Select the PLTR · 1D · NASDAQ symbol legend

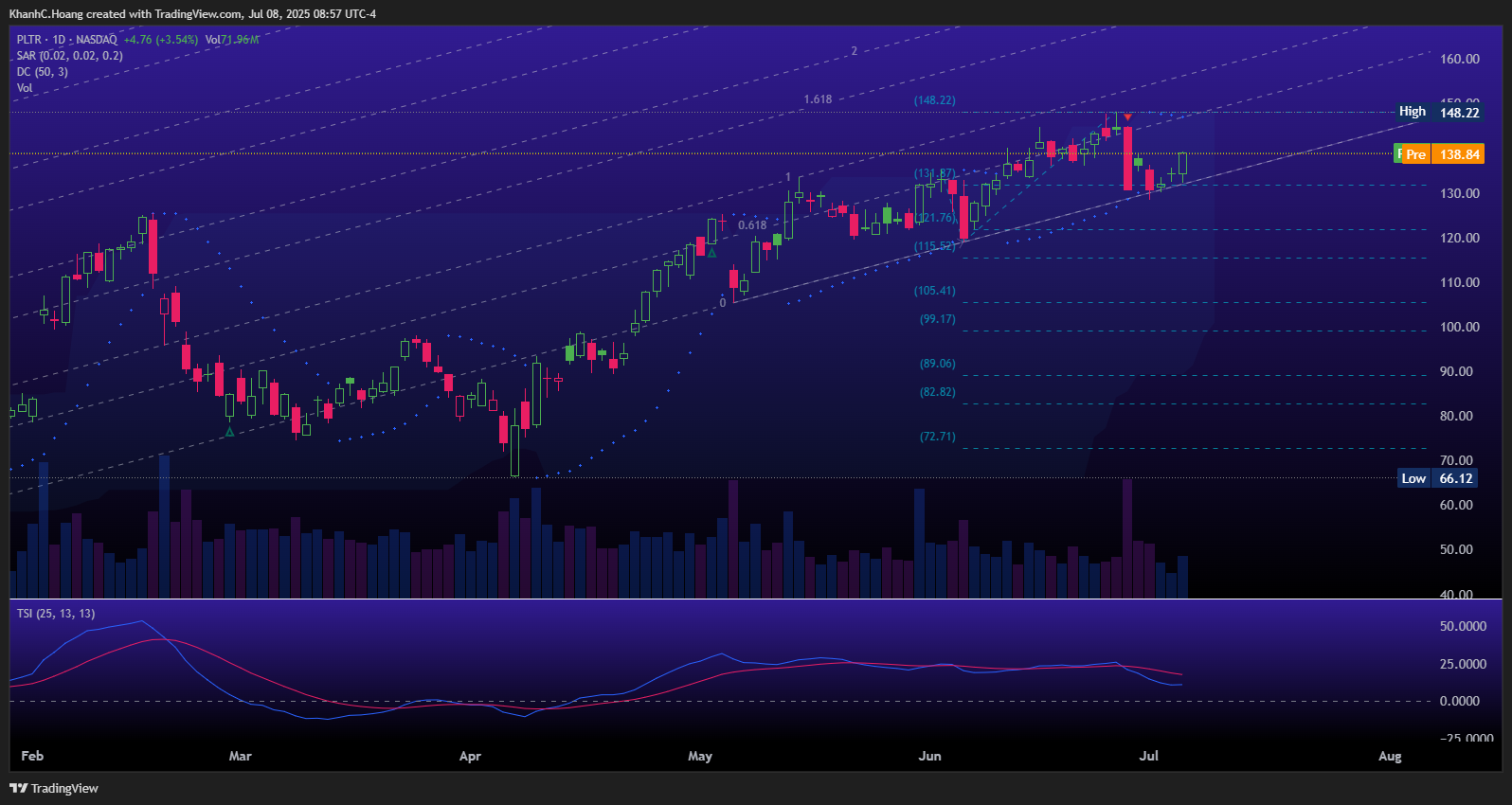tap(67, 40)
